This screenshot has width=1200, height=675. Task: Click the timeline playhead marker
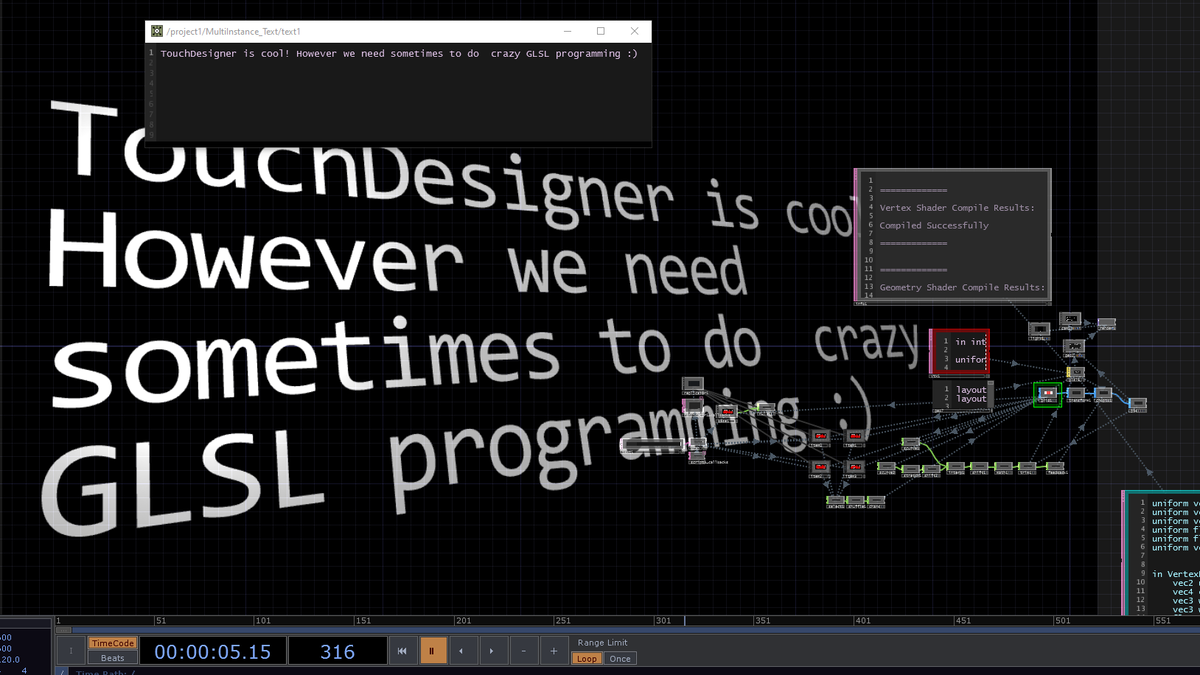tap(685, 621)
